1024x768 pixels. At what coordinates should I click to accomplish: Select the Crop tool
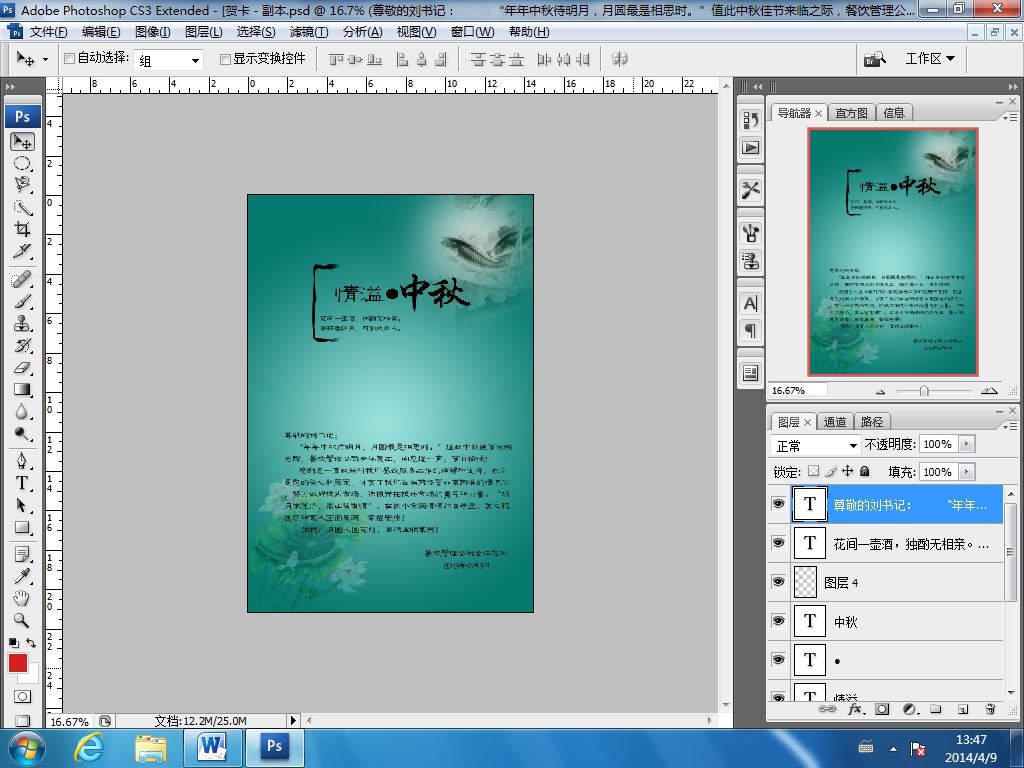point(22,230)
